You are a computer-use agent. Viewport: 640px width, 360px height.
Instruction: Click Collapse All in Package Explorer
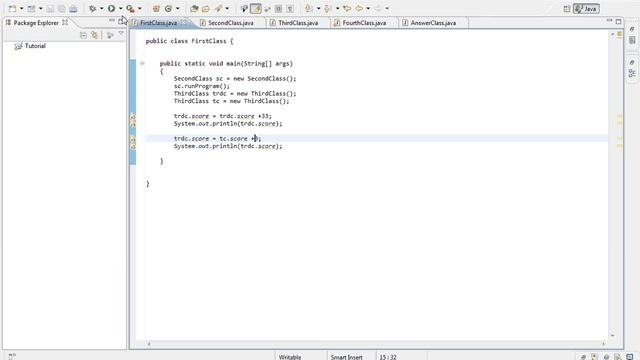tap(83, 36)
